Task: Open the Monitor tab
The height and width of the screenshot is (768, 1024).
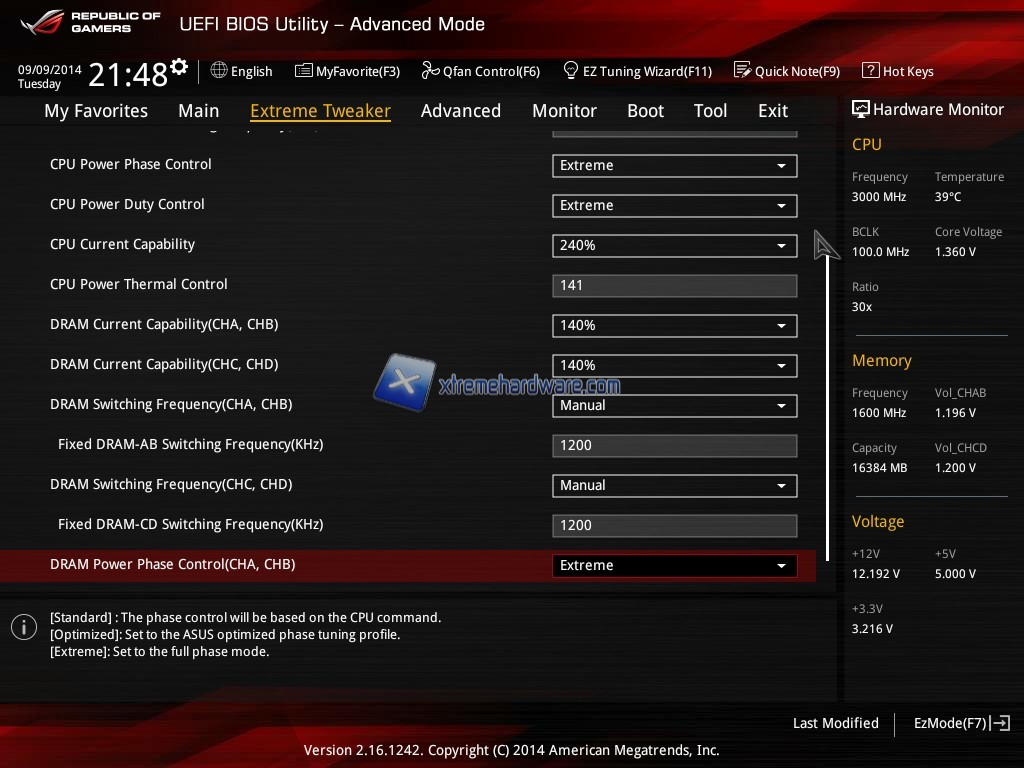Action: 564,111
